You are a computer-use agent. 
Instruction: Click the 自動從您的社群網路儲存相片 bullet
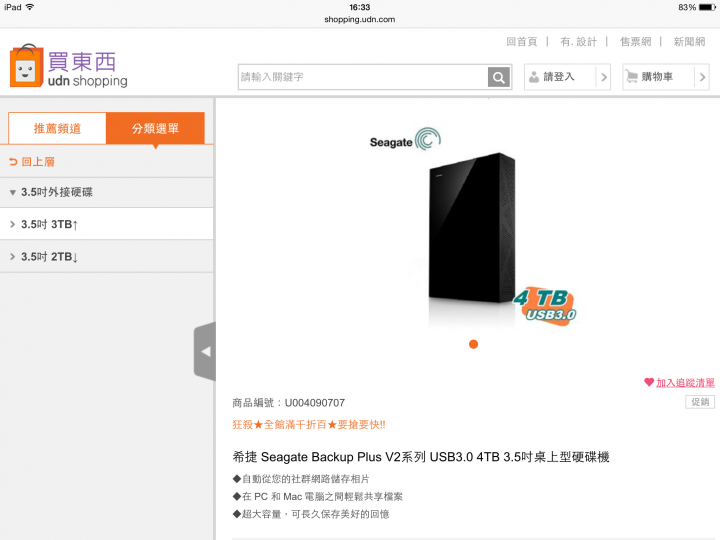(x=301, y=479)
